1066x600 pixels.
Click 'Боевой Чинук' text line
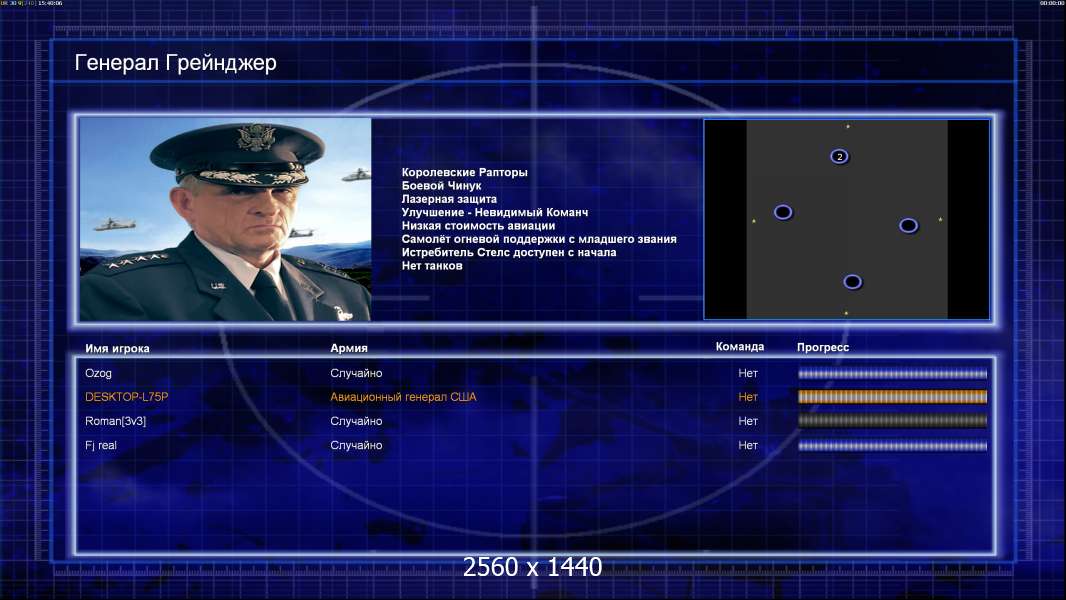441,186
